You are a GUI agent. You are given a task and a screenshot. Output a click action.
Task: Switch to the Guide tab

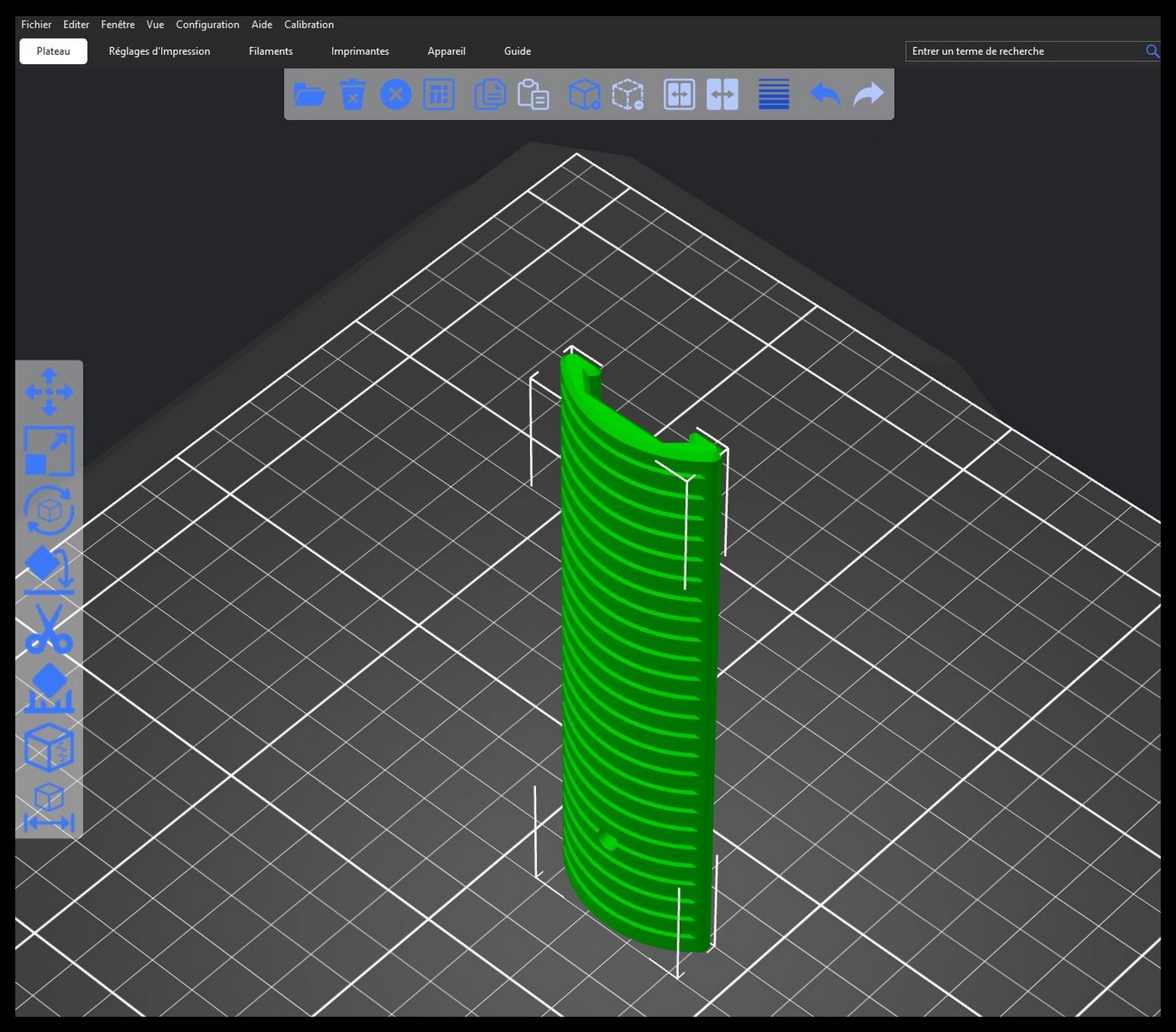pos(518,51)
